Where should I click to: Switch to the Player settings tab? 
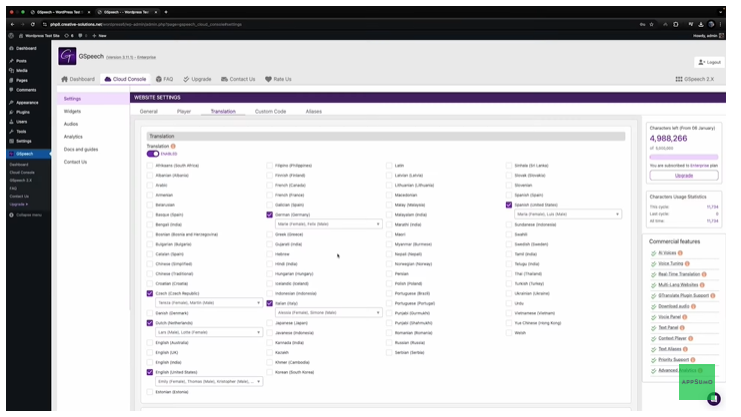tap(183, 111)
